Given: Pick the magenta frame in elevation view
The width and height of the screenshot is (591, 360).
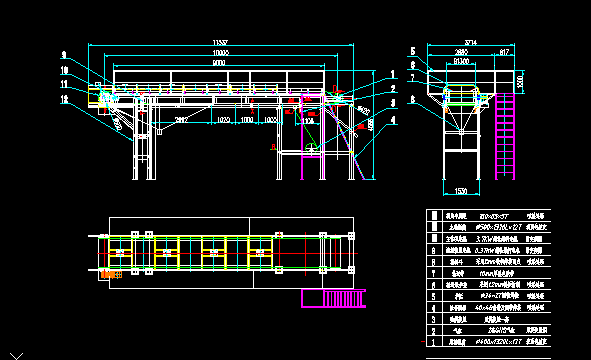Looking at the screenshot, I should tap(312, 137).
